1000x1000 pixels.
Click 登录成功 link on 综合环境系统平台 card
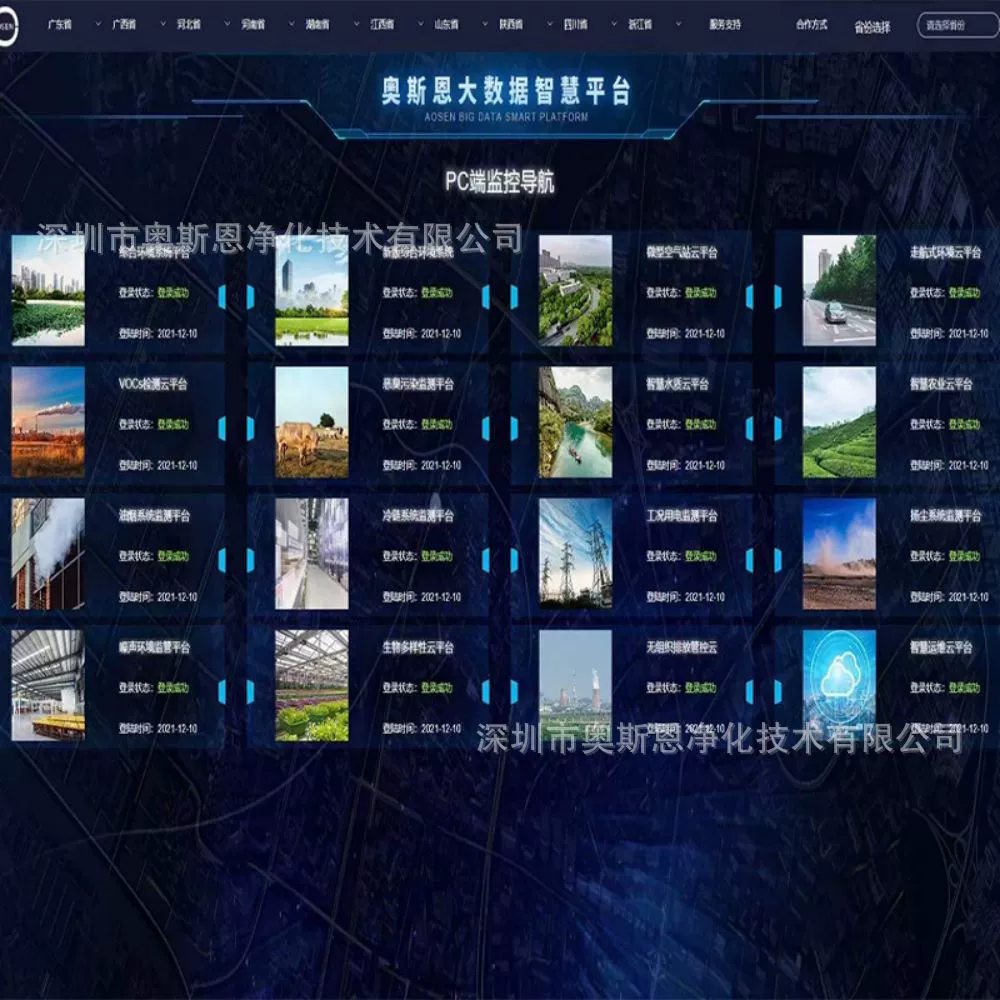(x=174, y=290)
